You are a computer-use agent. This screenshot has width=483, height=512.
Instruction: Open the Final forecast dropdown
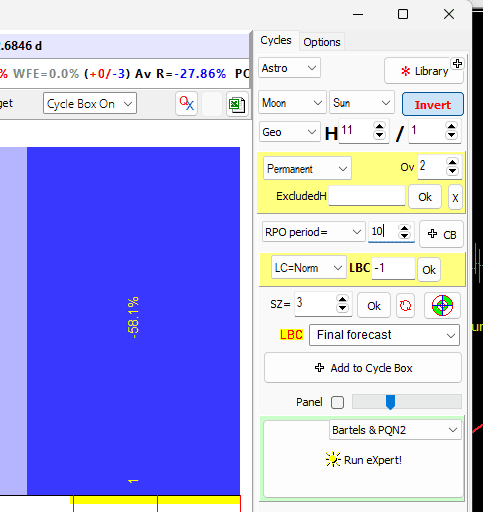click(384, 335)
